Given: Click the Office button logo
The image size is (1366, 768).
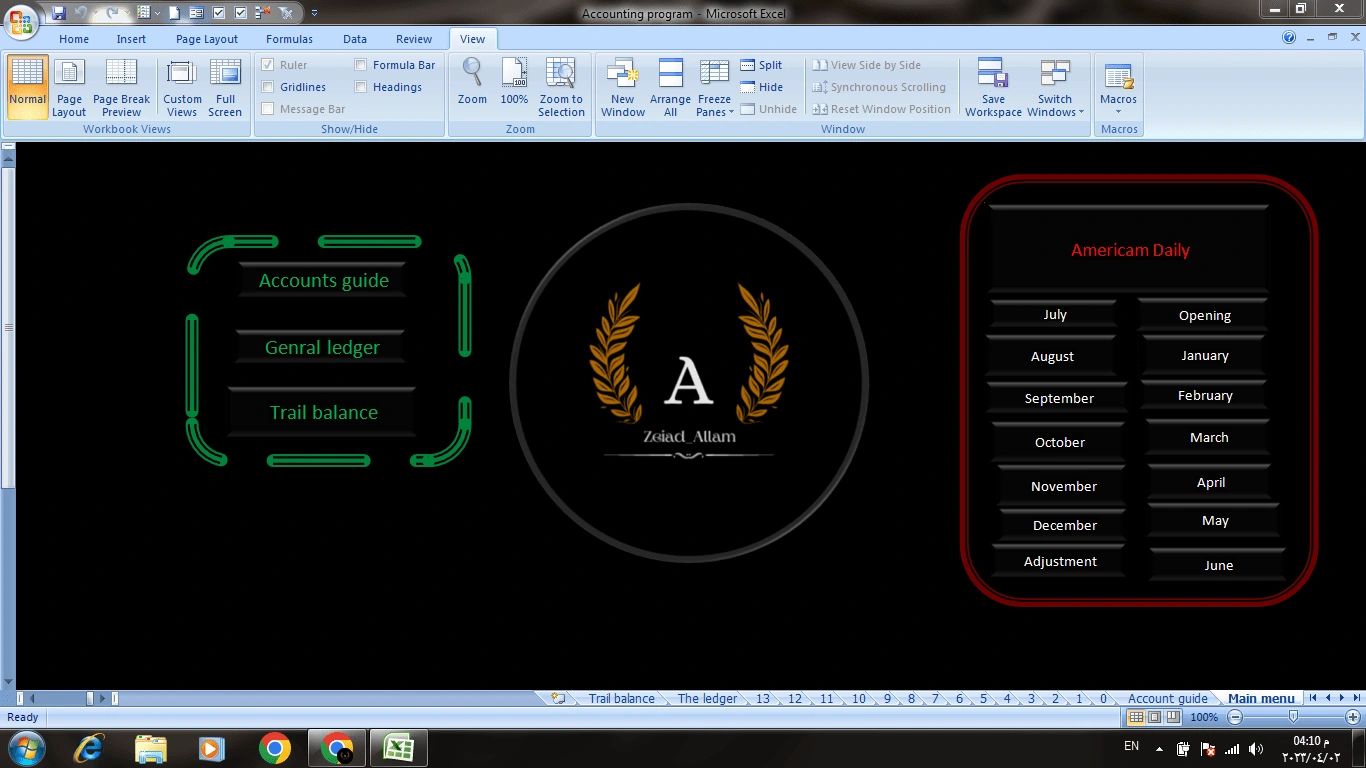Looking at the screenshot, I should click(20, 20).
